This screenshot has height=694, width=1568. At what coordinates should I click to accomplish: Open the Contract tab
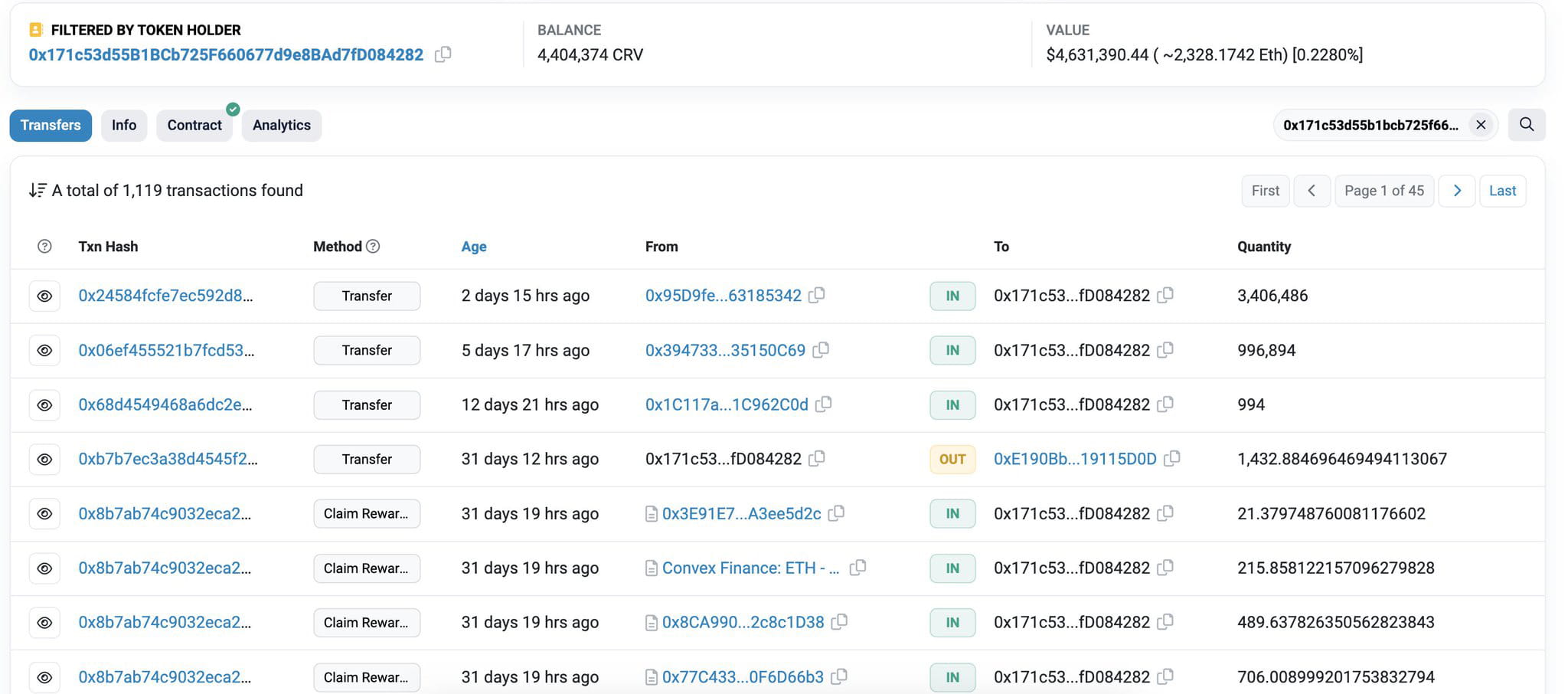[194, 125]
